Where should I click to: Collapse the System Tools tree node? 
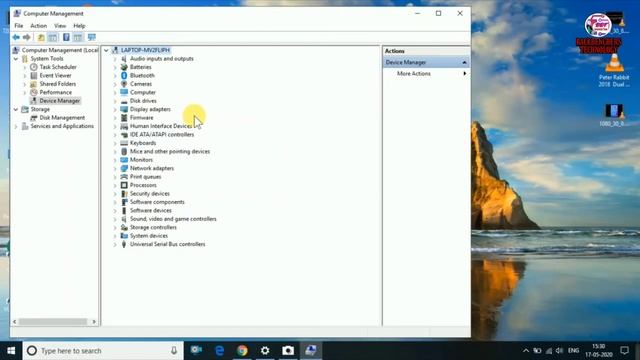(16, 59)
